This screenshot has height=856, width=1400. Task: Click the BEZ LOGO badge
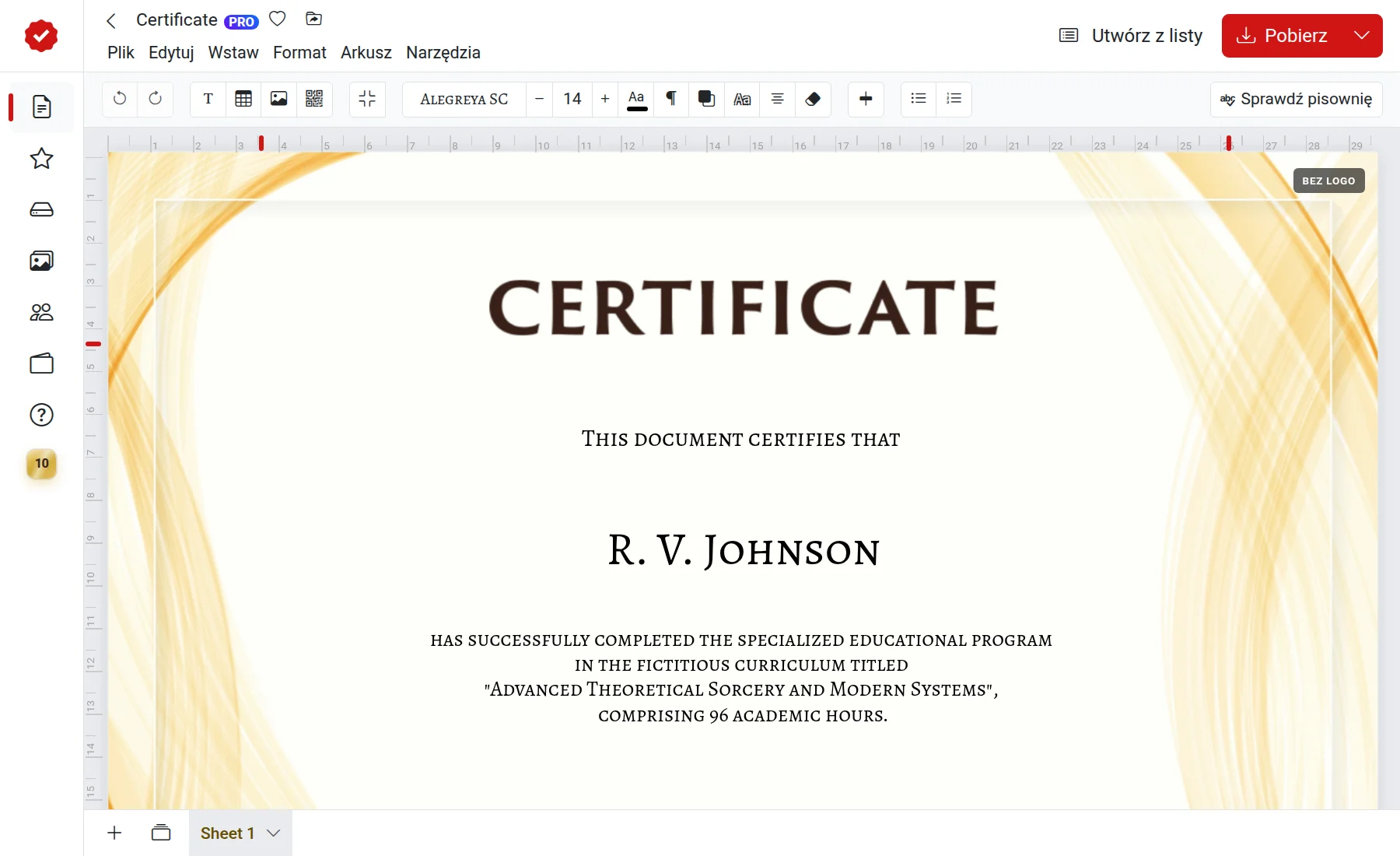tap(1328, 181)
